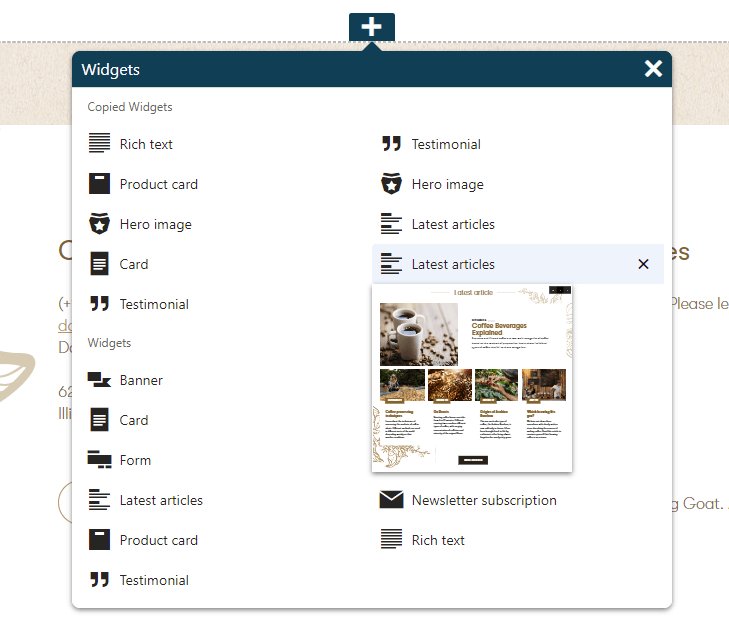The image size is (729, 621).
Task: Click the Testimonial quote icon in the left copied column
Action: coord(99,304)
